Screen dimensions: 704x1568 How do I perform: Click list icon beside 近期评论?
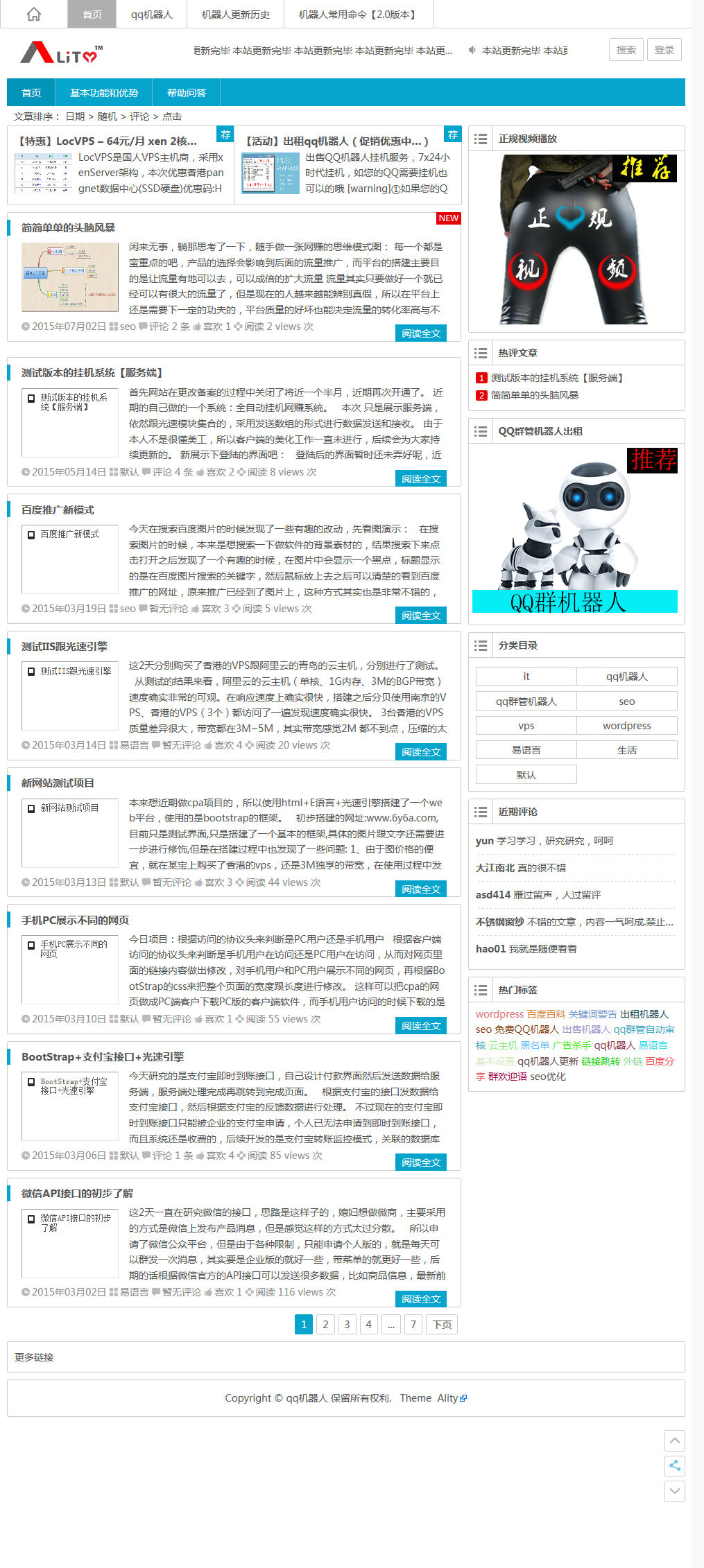(x=481, y=812)
